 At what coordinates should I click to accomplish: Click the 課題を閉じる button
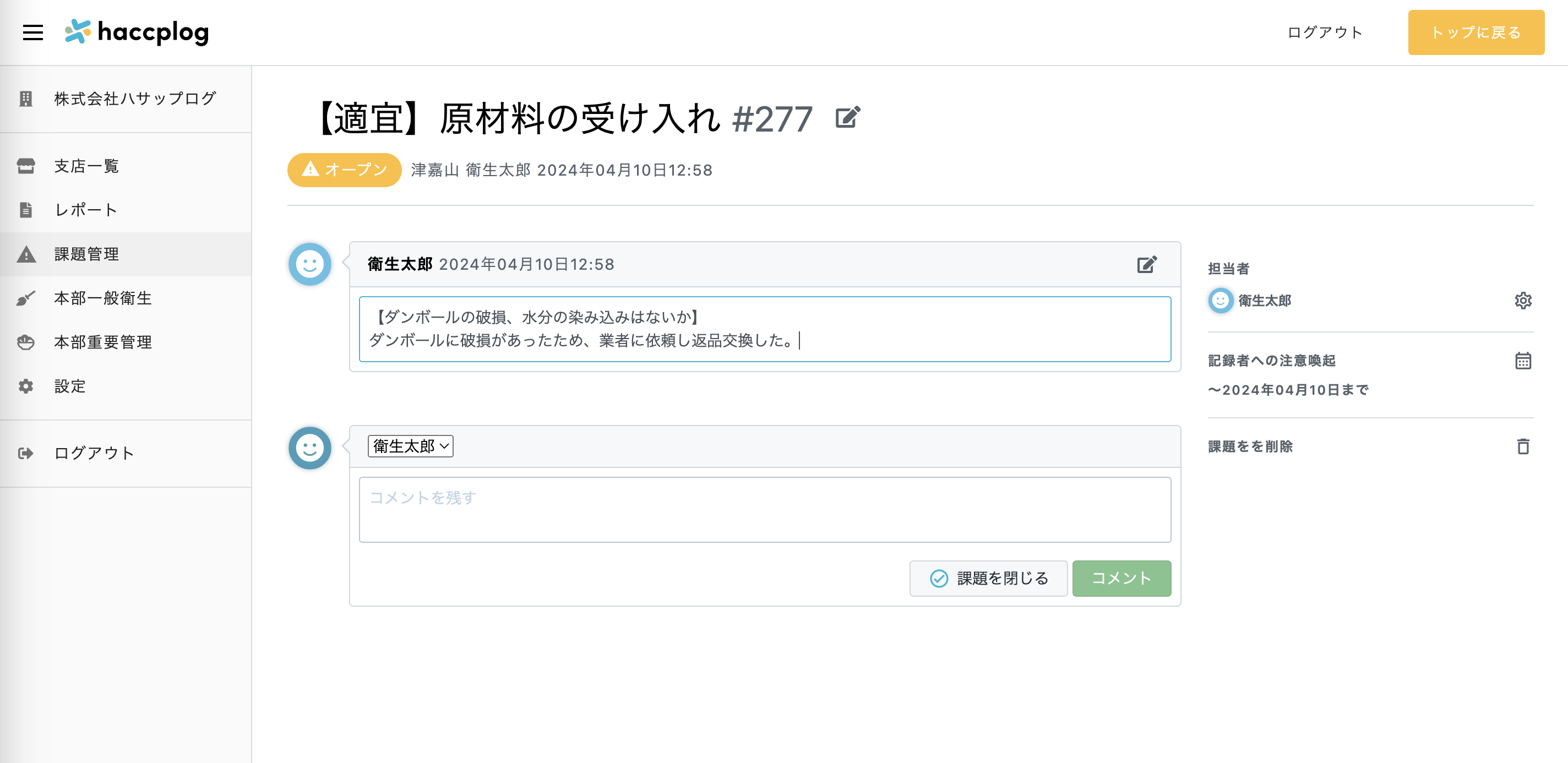coord(988,578)
